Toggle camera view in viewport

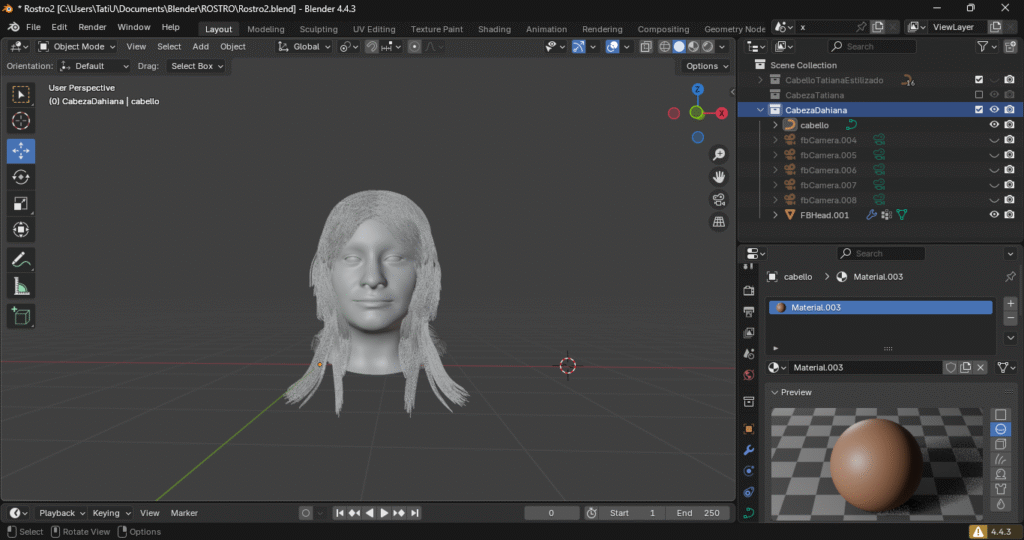point(718,199)
